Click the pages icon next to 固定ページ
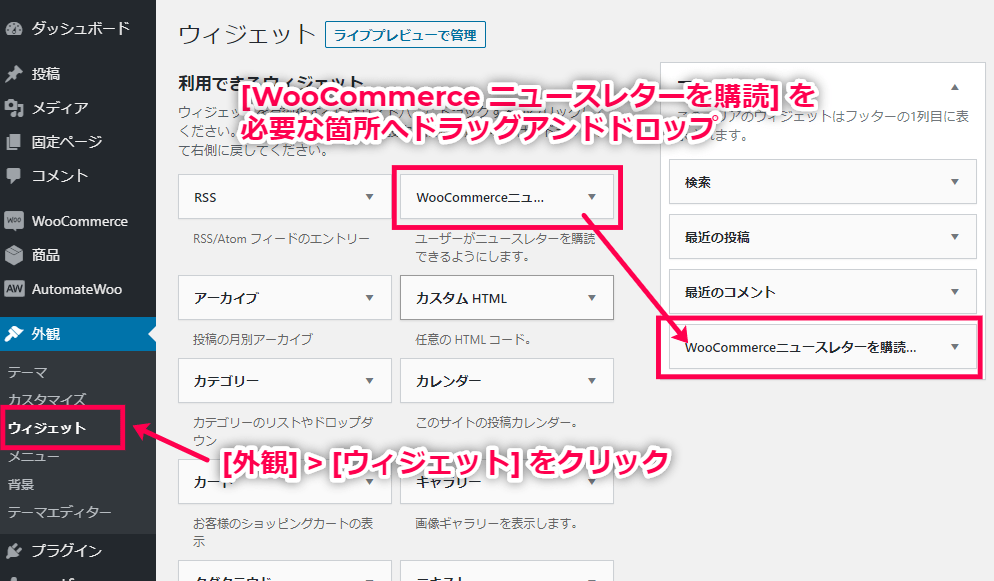 (x=13, y=142)
